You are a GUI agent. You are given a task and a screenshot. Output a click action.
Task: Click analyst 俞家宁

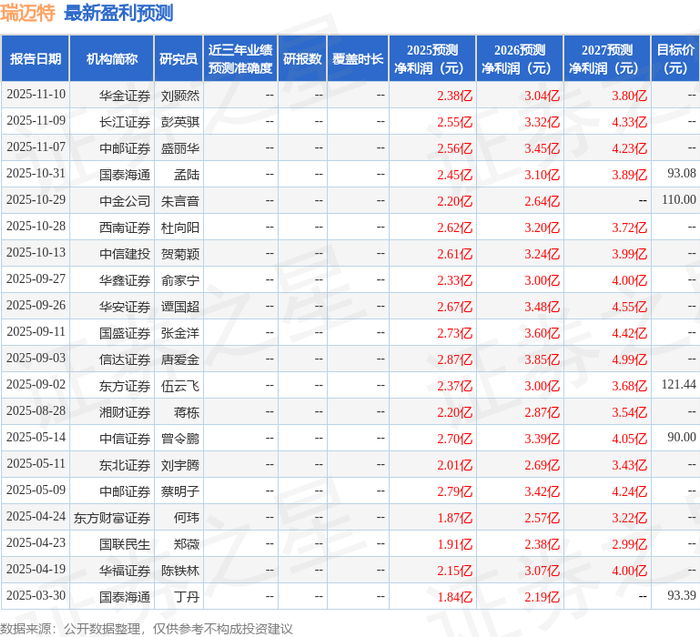[180, 280]
